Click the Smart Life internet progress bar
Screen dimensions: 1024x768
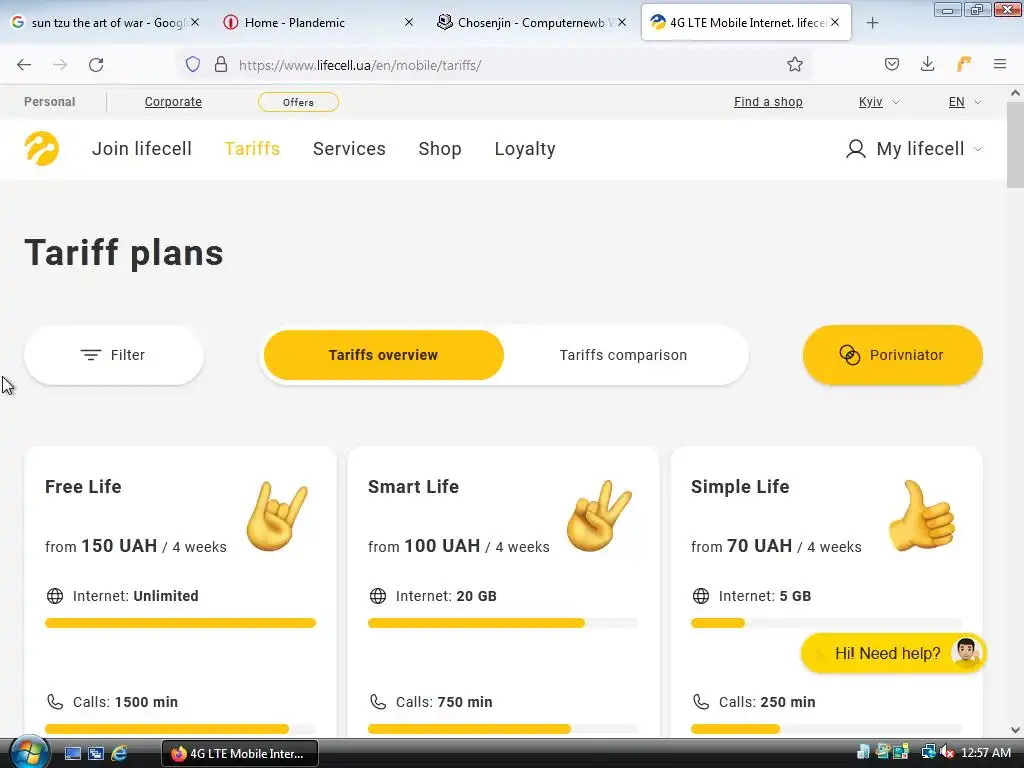pos(503,623)
